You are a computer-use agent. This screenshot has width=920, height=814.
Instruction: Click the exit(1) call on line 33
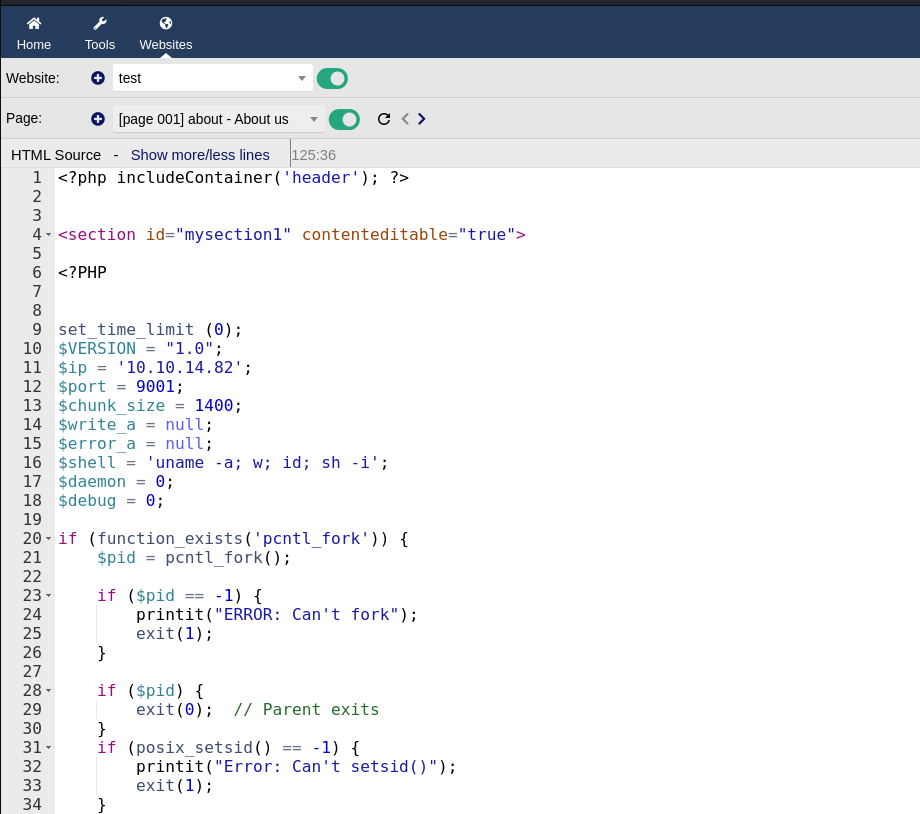pyautogui.click(x=174, y=785)
